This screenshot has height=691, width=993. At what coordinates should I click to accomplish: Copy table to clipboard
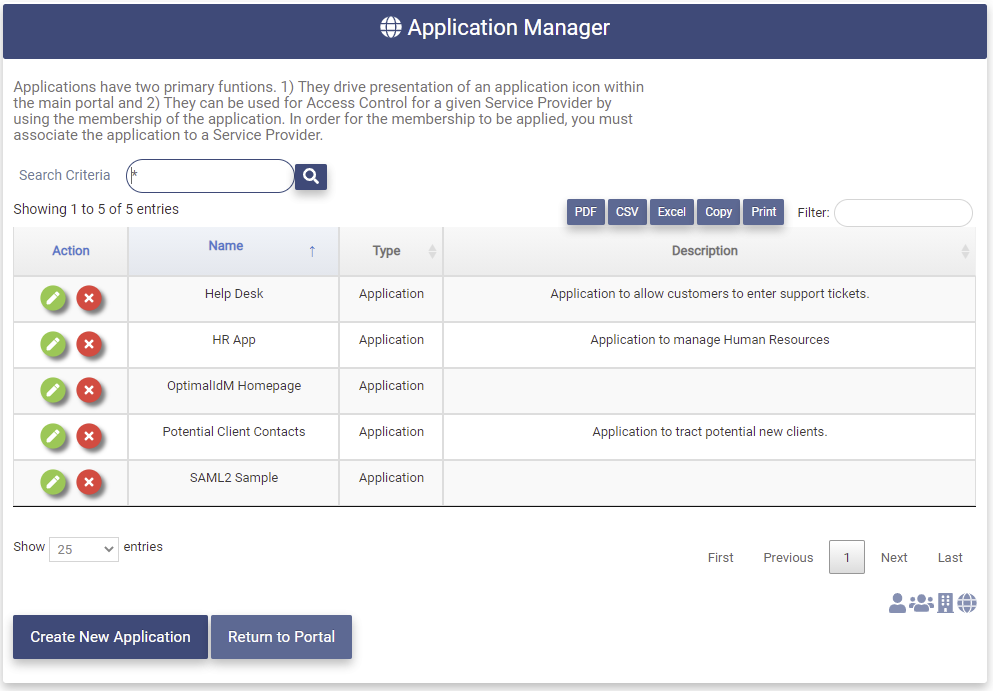(718, 212)
